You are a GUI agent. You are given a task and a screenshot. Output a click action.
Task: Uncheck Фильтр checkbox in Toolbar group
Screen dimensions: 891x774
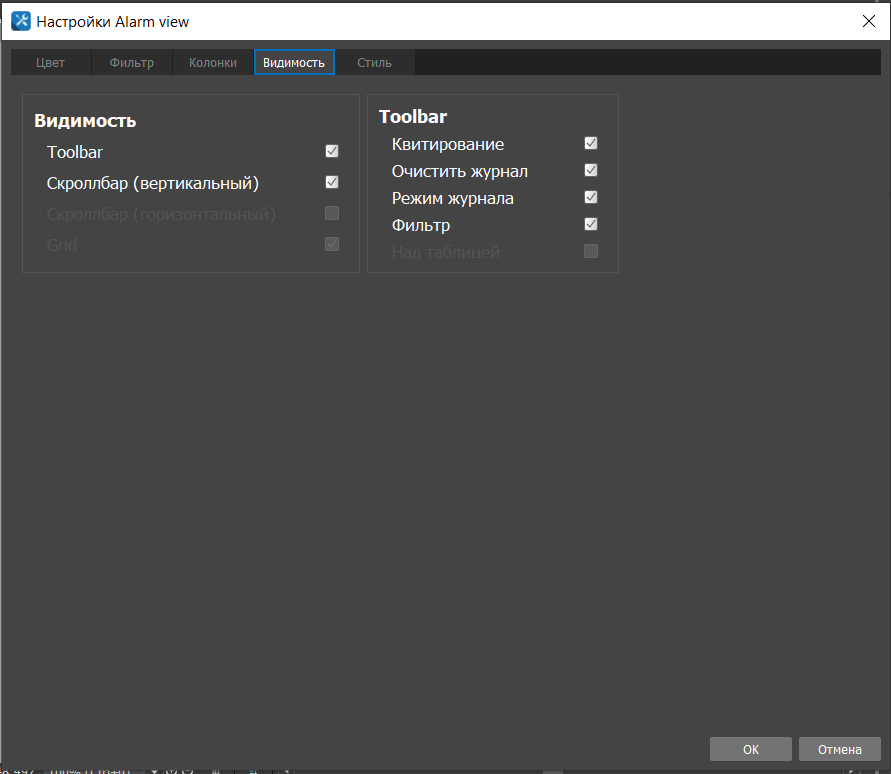tap(591, 225)
